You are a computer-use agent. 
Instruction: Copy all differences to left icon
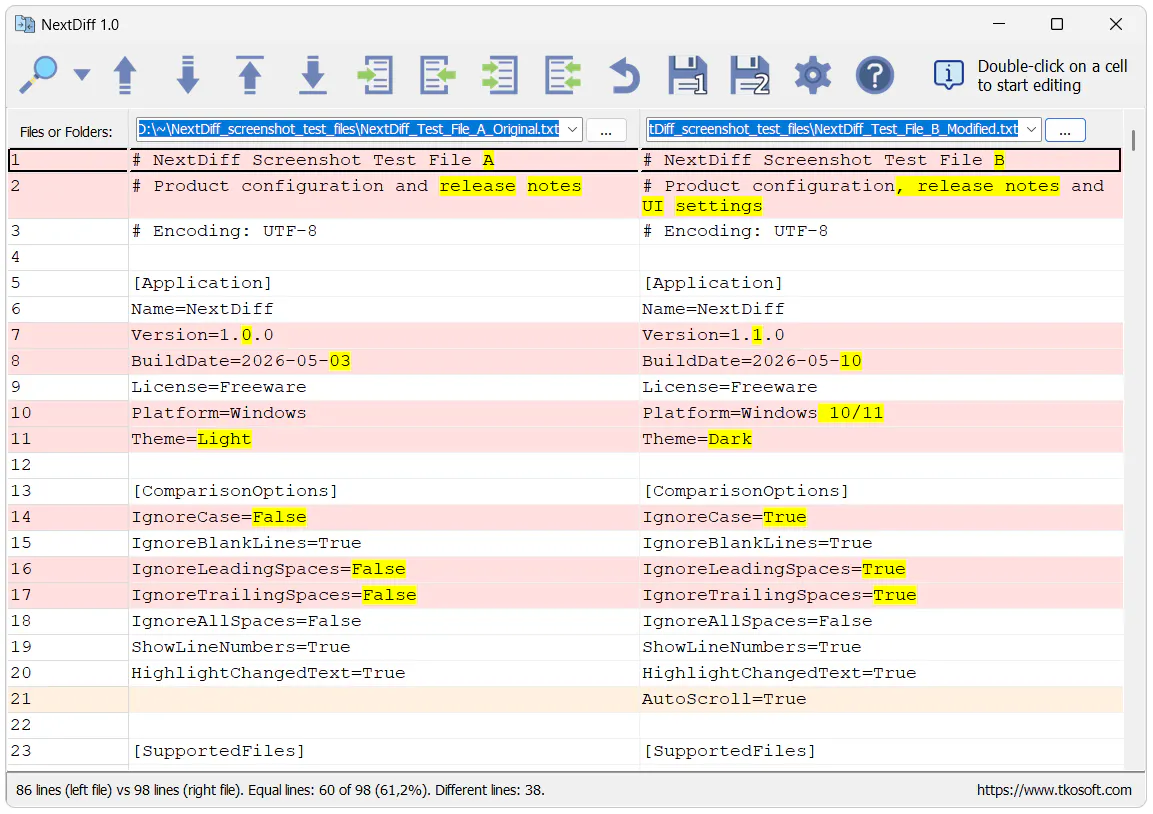[563, 75]
